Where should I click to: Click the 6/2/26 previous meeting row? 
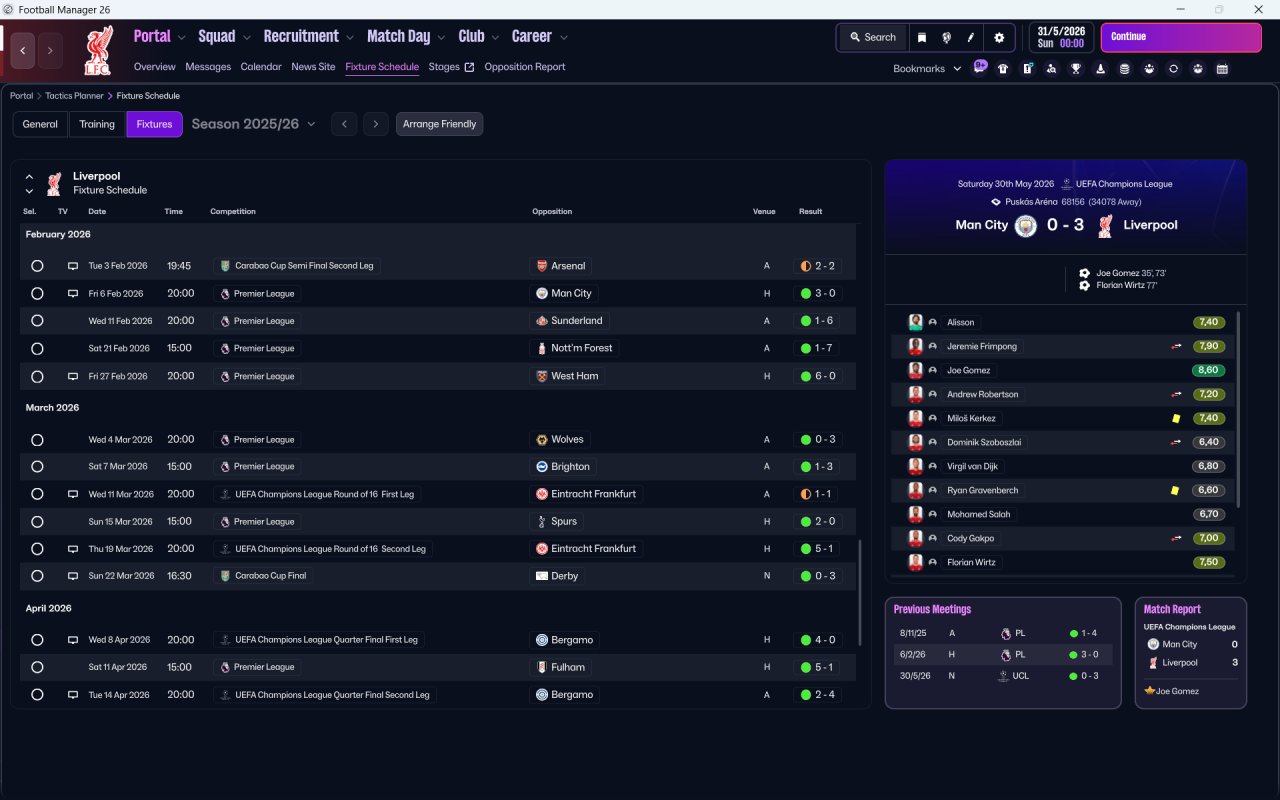click(x=1003, y=655)
